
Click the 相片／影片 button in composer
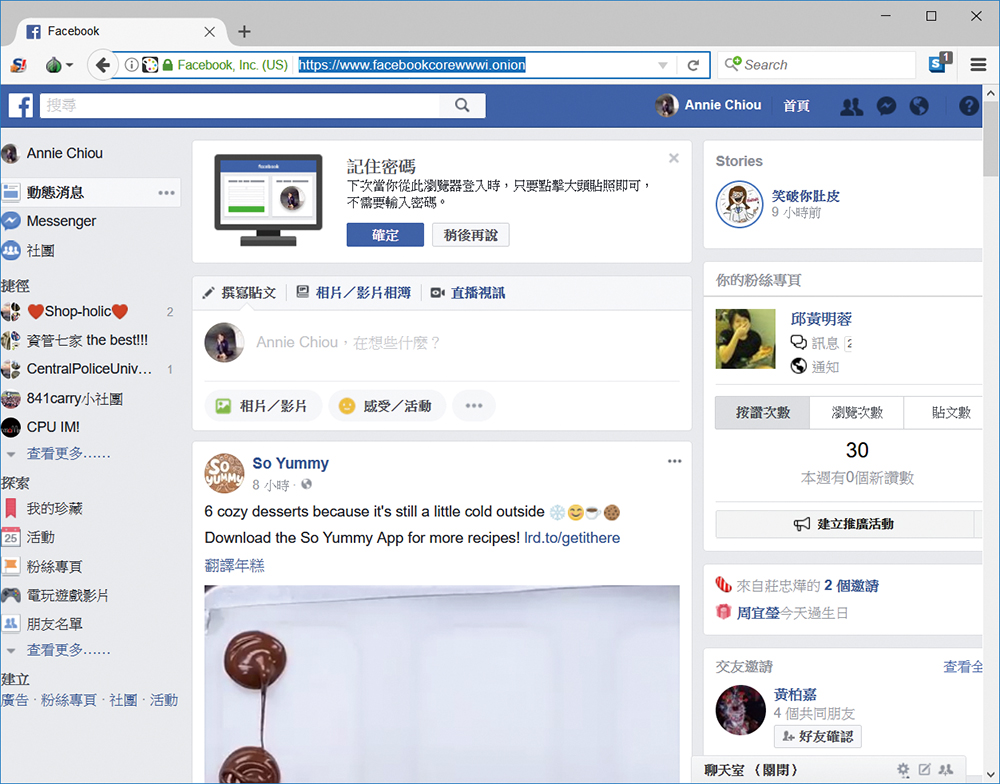(x=262, y=406)
